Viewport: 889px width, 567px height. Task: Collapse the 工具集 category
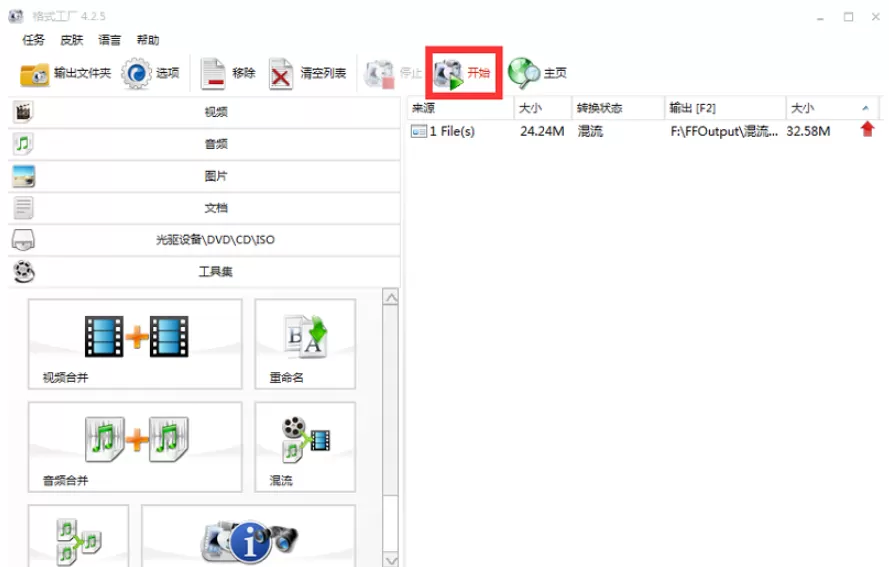pyautogui.click(x=204, y=271)
